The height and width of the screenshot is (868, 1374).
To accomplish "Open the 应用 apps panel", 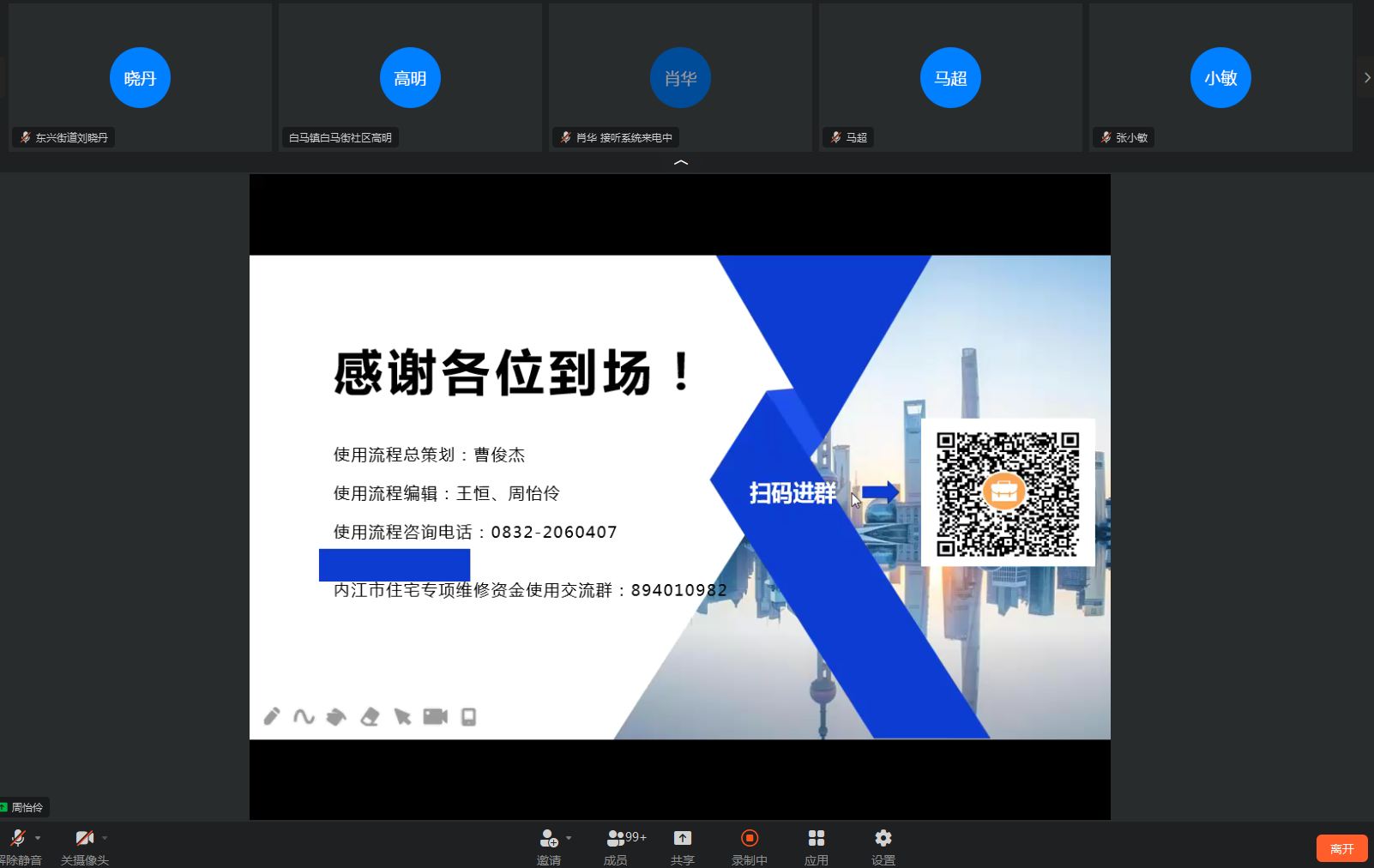I will (816, 846).
